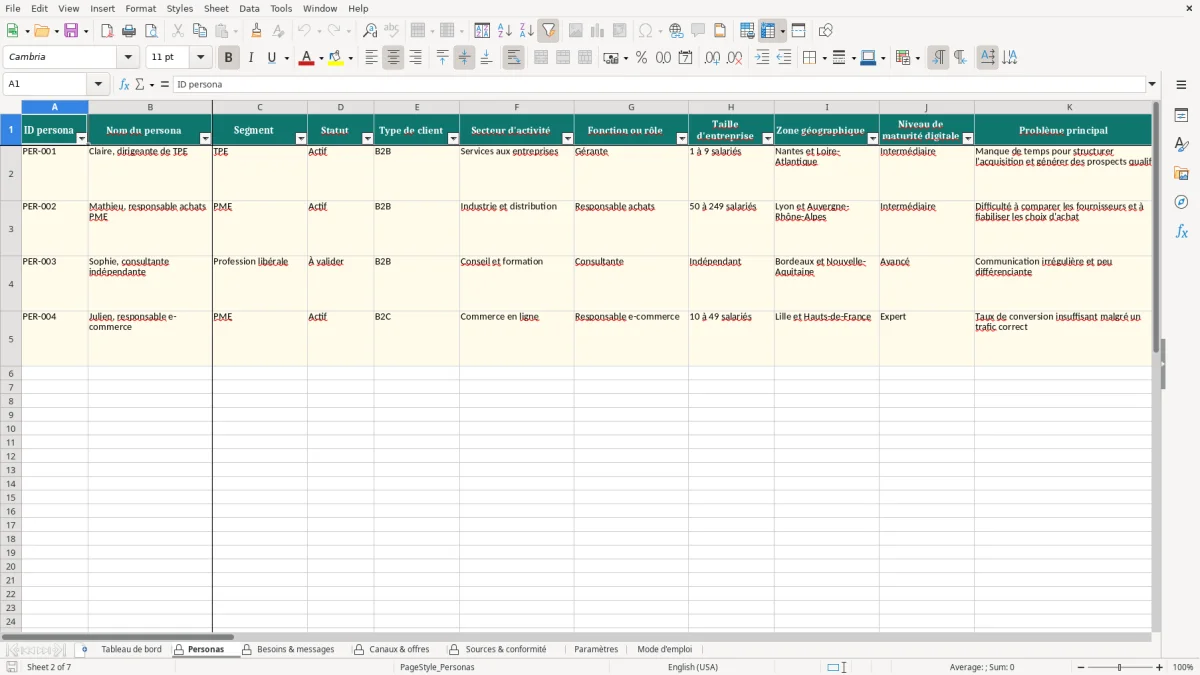1200x675 pixels.
Task: Open Secteur d'activité filter dropdown
Action: click(x=568, y=138)
